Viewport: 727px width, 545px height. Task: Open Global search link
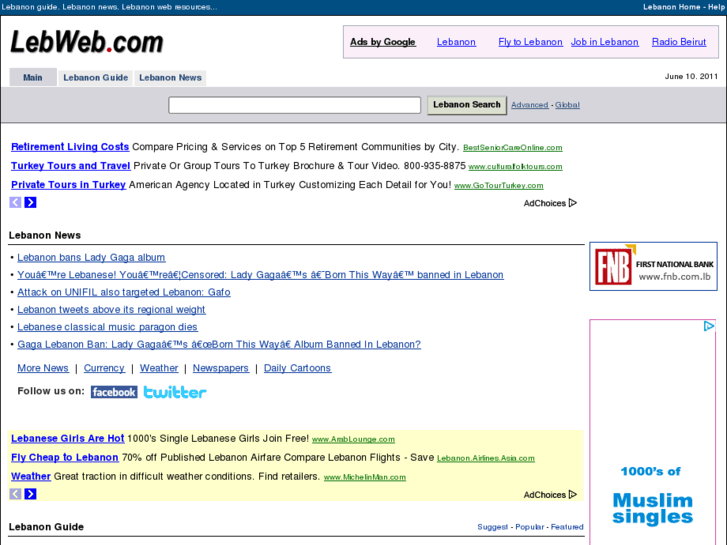pyautogui.click(x=567, y=105)
